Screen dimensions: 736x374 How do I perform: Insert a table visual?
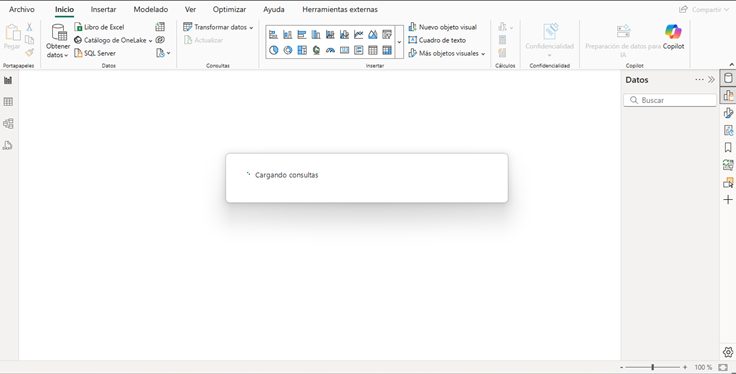pyautogui.click(x=373, y=50)
